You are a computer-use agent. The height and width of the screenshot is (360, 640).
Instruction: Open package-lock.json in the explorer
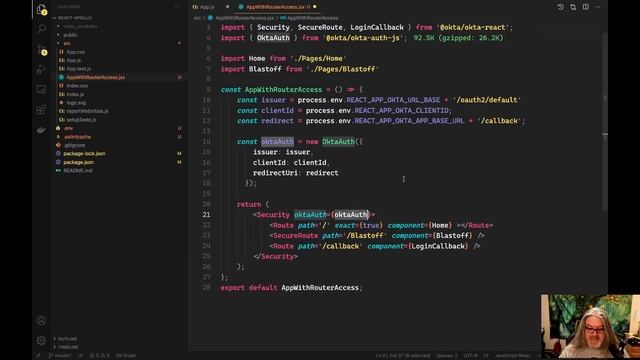click(84, 153)
